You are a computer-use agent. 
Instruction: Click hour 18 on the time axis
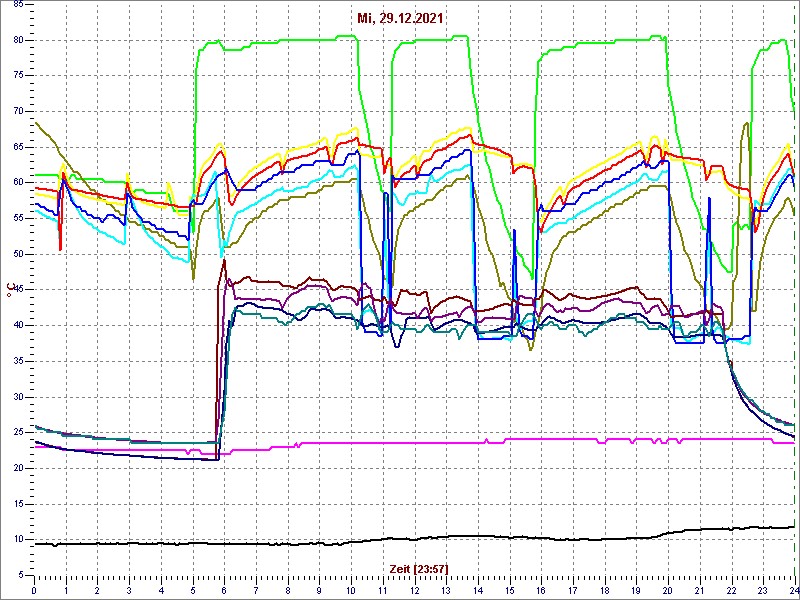(x=605, y=589)
